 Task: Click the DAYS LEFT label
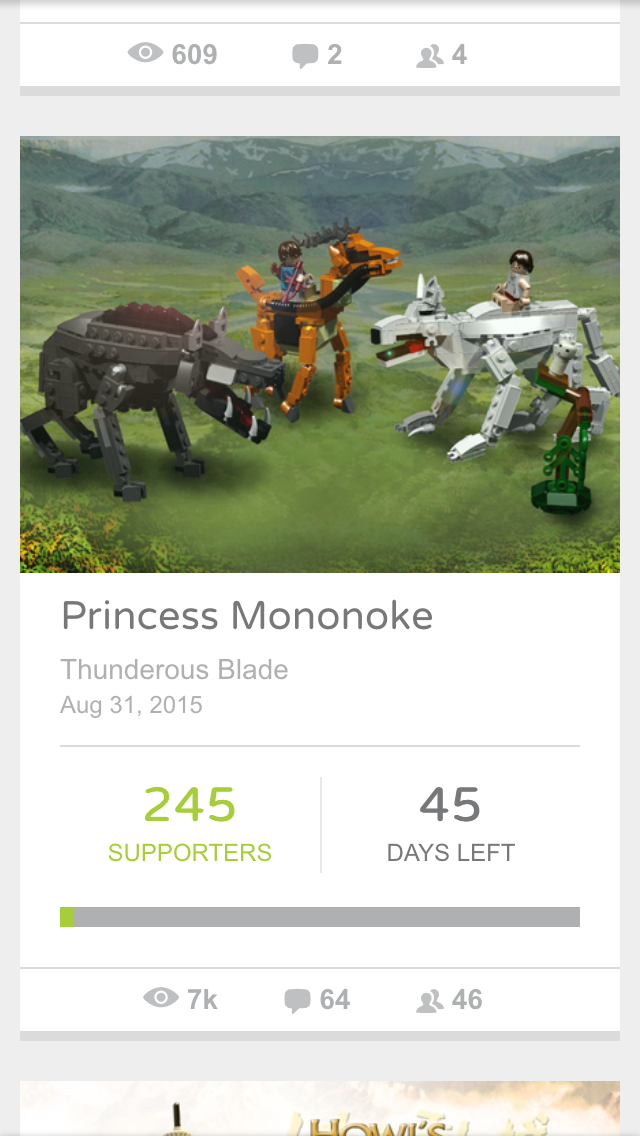point(451,853)
